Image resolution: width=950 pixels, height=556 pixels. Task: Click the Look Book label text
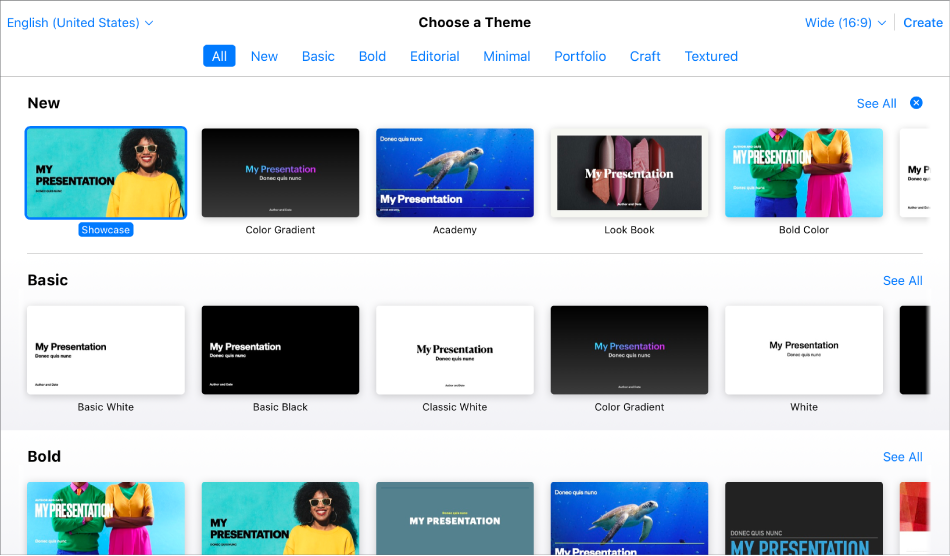click(x=629, y=230)
